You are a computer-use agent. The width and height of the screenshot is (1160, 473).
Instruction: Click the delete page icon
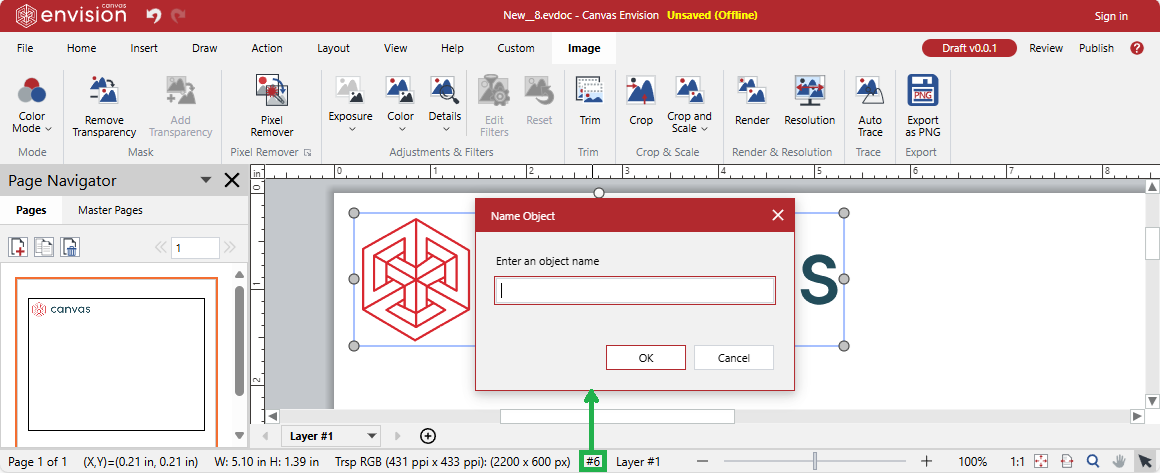click(70, 247)
